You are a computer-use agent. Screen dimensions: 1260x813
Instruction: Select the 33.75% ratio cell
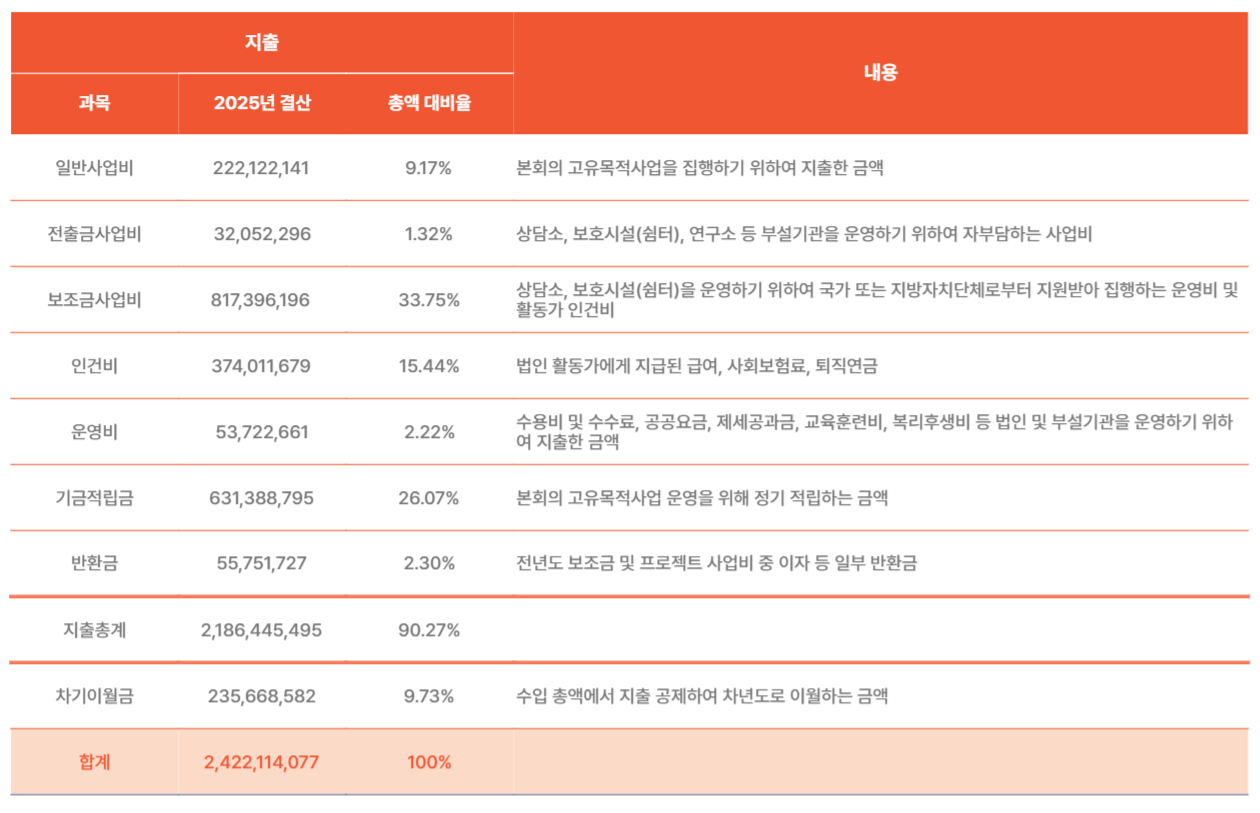tap(429, 300)
